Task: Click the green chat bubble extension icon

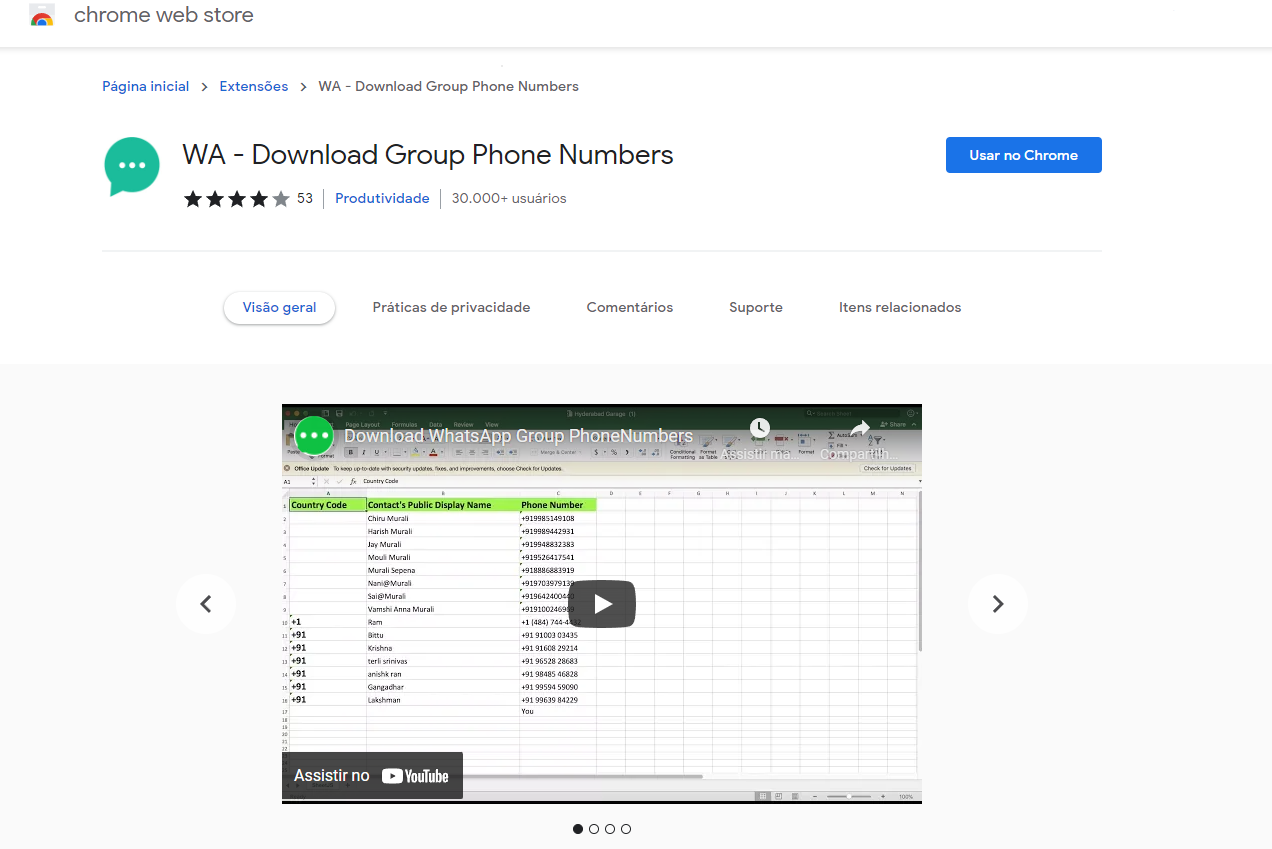Action: pos(132,166)
